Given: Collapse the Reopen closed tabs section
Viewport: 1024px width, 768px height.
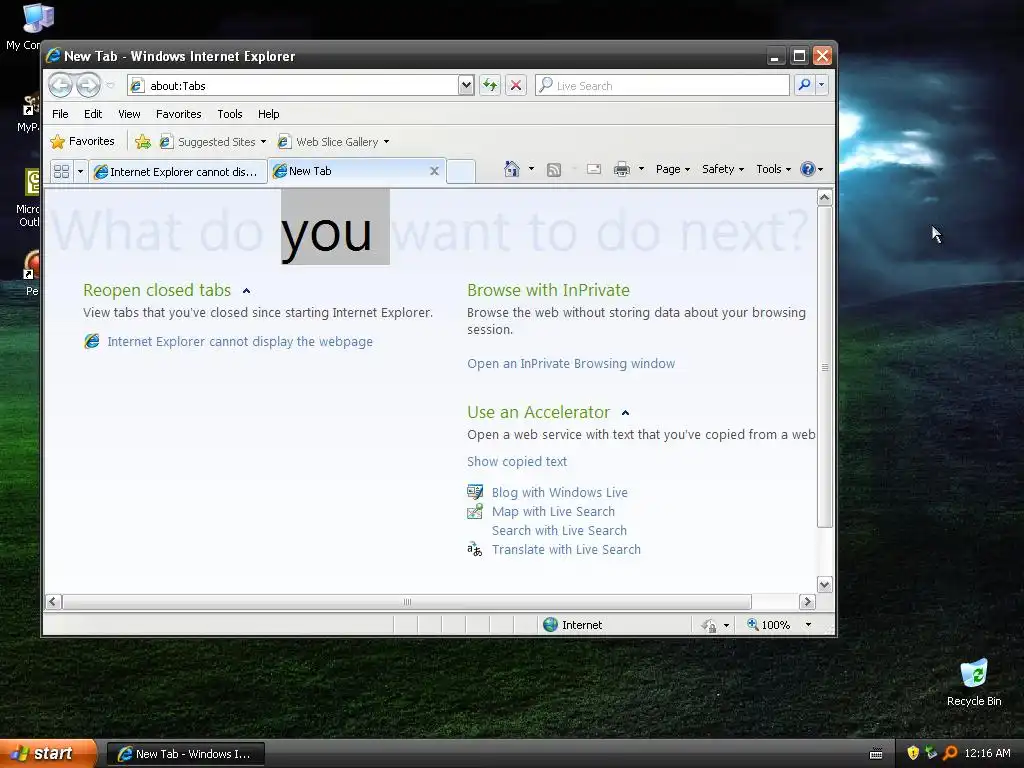Looking at the screenshot, I should point(246,291).
